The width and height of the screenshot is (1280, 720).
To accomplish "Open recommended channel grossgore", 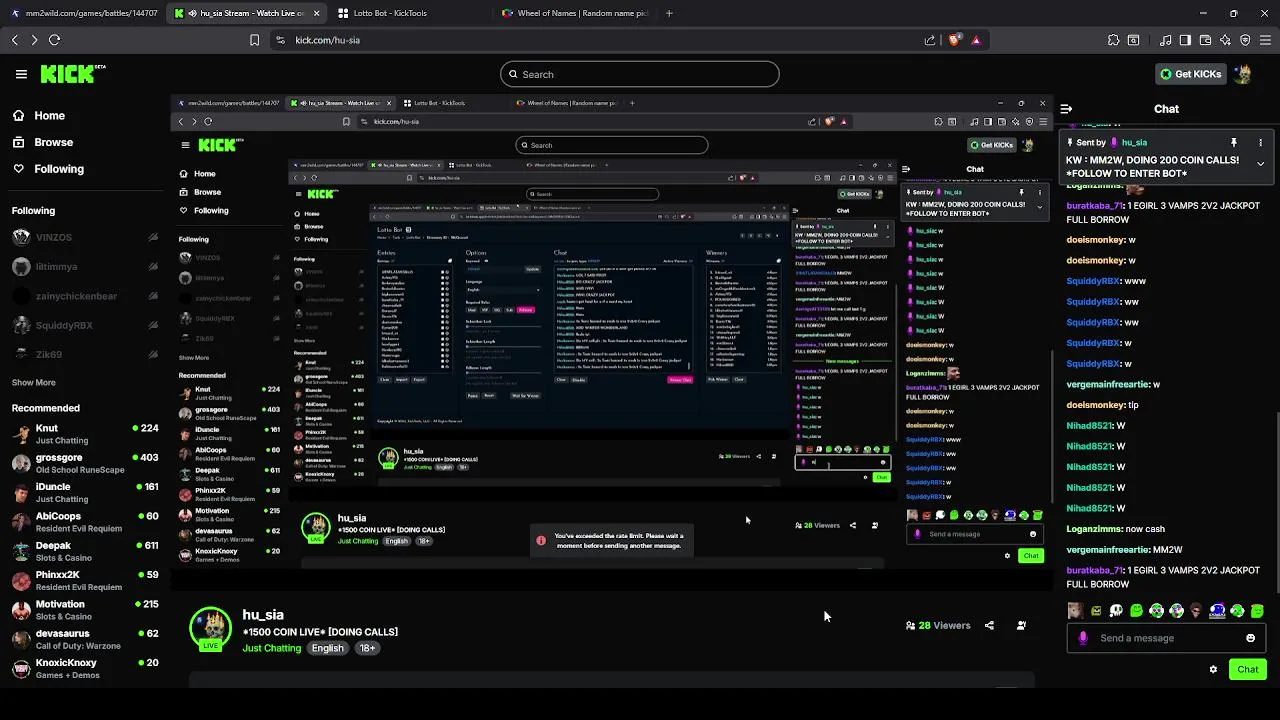I will pos(85,463).
